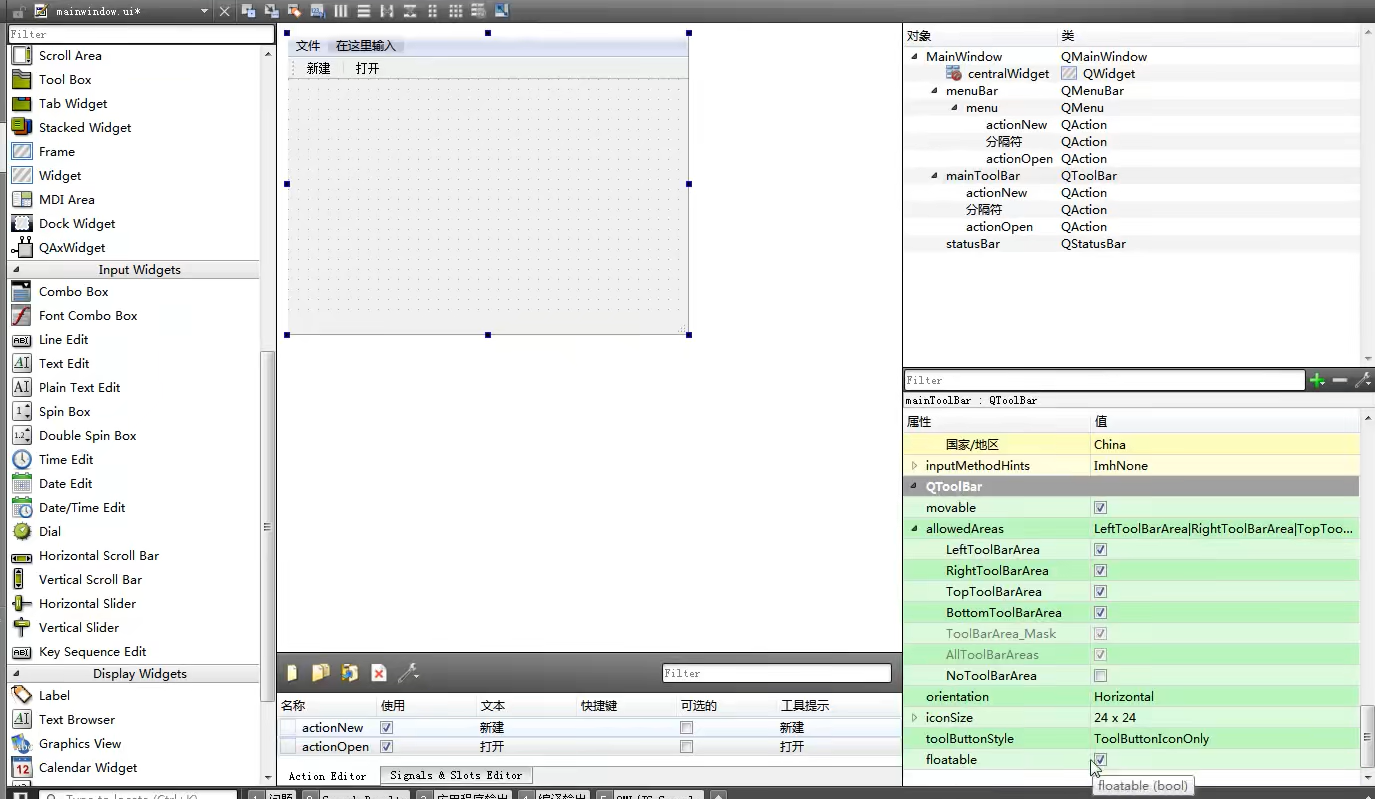1375x799 pixels.
Task: Open the Action Editor configure wrench icon
Action: 408,673
